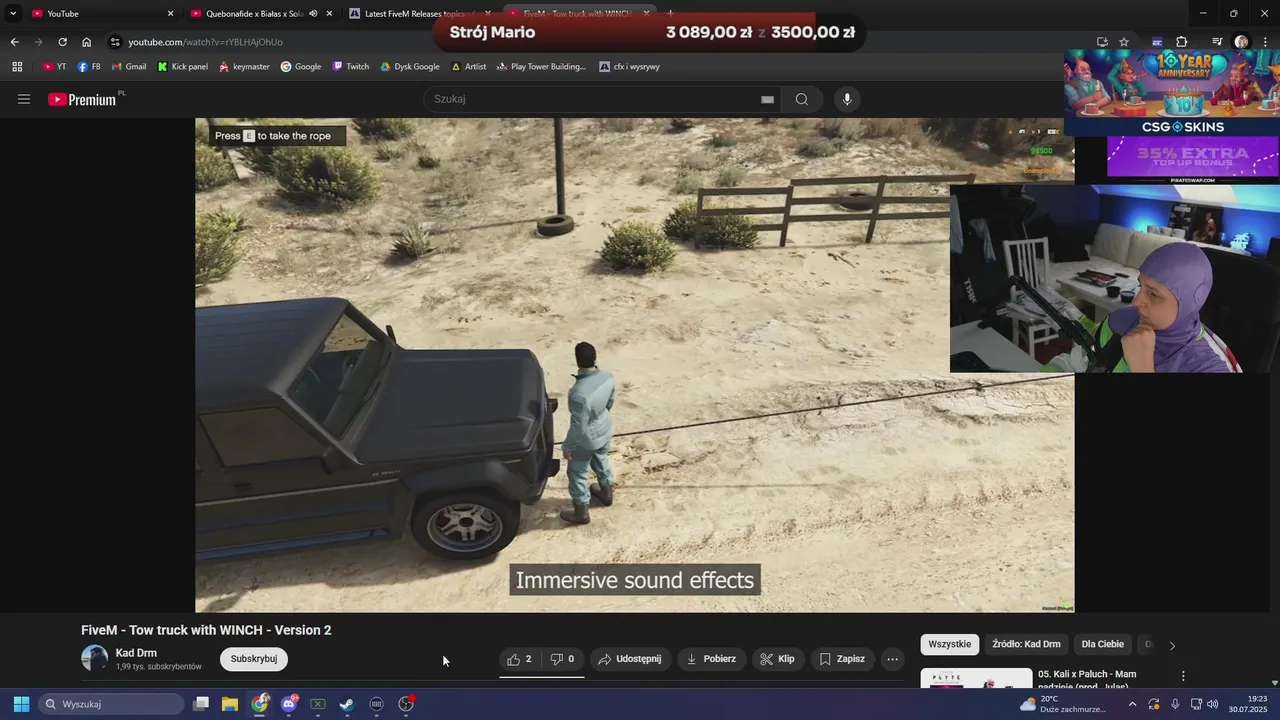Open options for Kali x Paluch video
This screenshot has height=720, width=1280.
click(1183, 676)
